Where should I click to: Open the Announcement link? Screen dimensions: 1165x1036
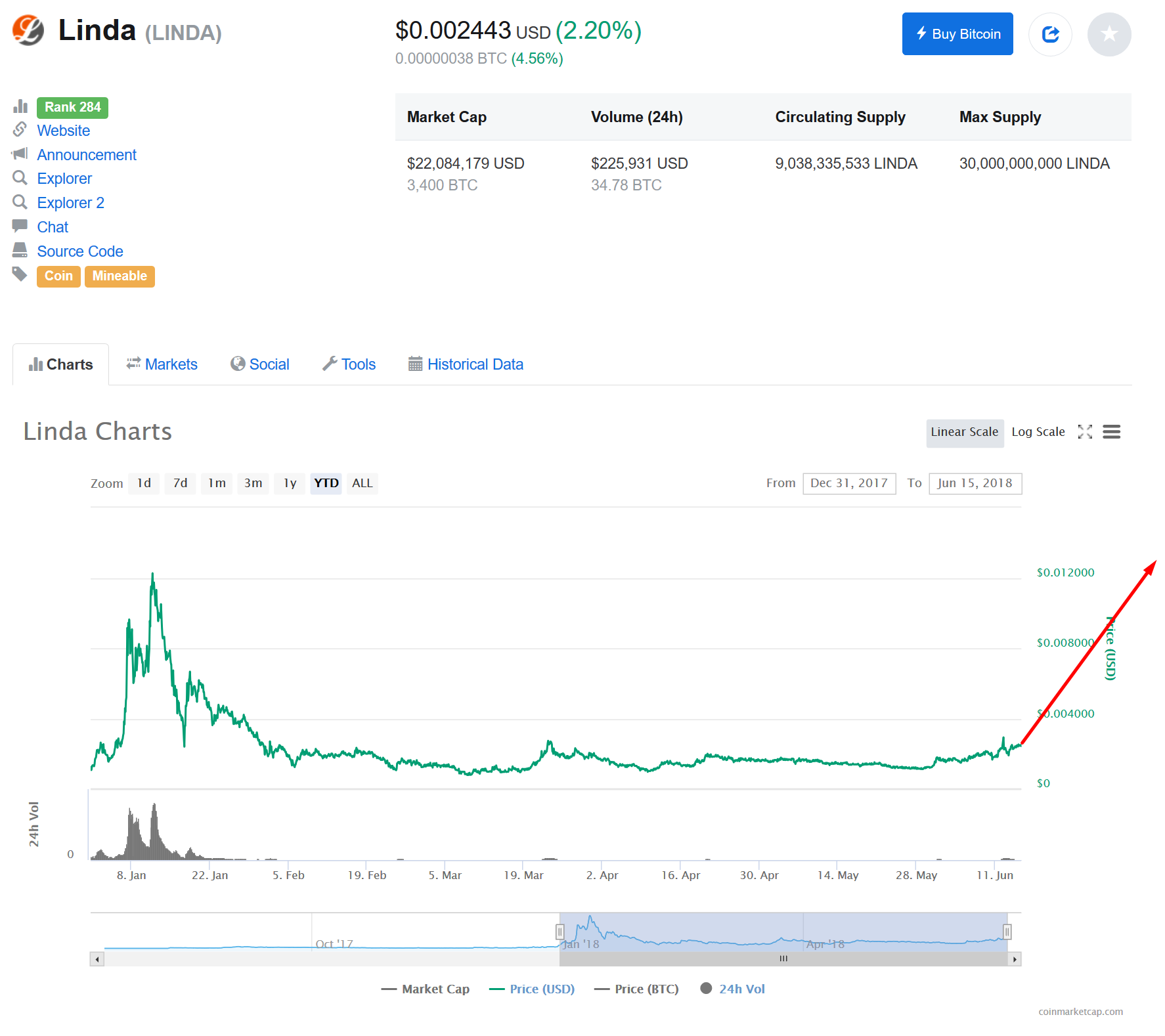(x=87, y=155)
